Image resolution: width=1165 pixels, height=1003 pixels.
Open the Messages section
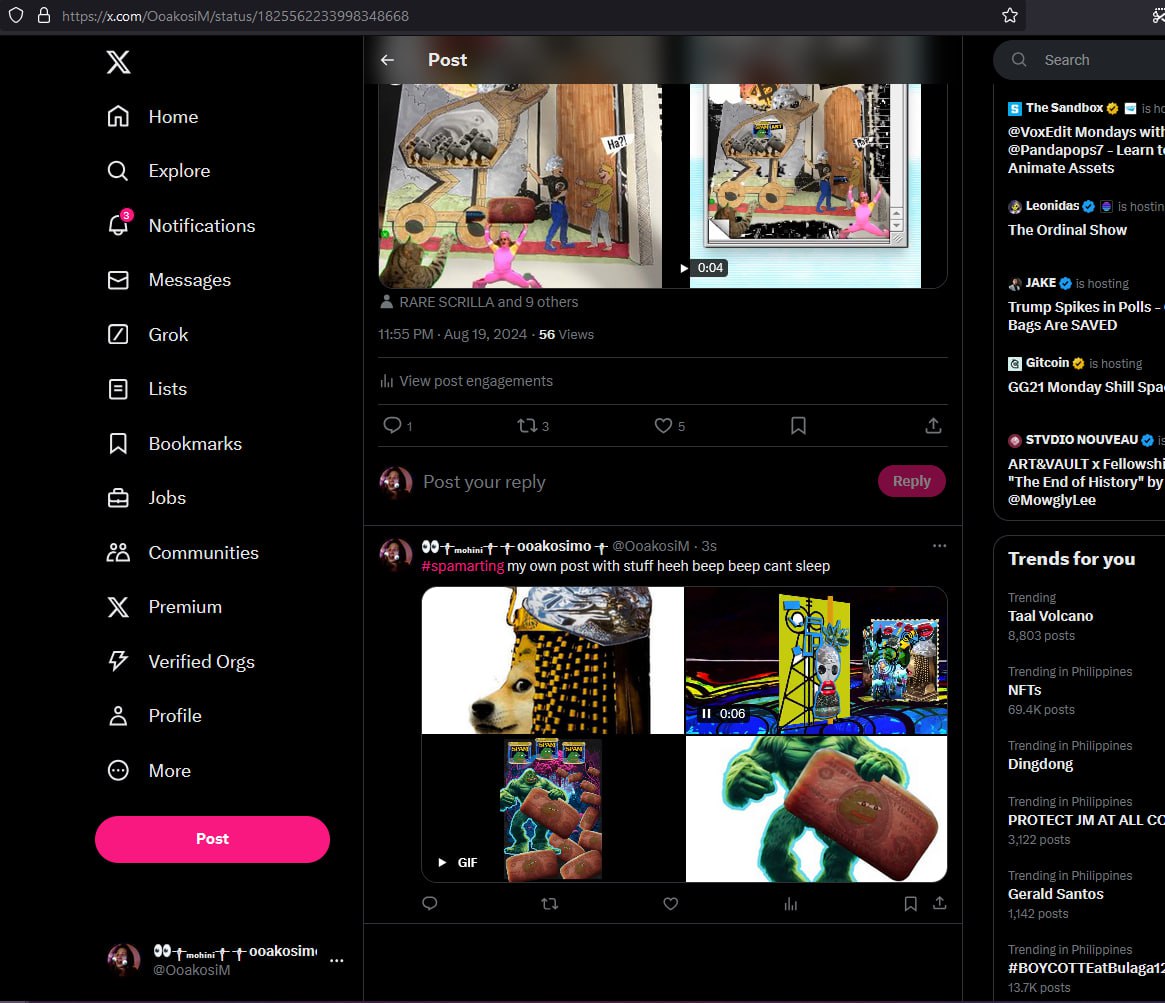(169, 280)
